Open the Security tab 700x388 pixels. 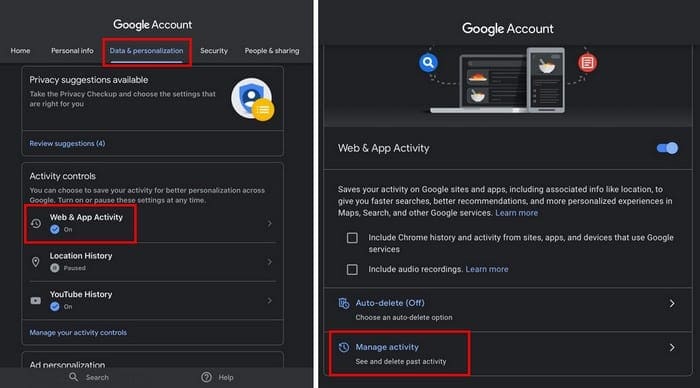(214, 51)
